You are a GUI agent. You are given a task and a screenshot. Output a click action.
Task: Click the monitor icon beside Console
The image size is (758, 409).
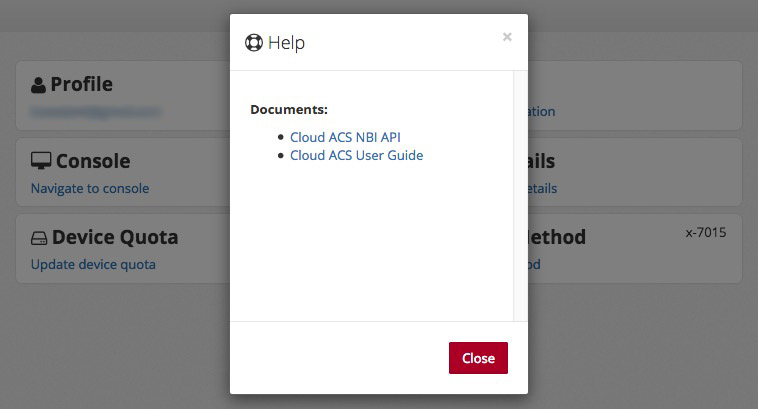pyautogui.click(x=41, y=161)
